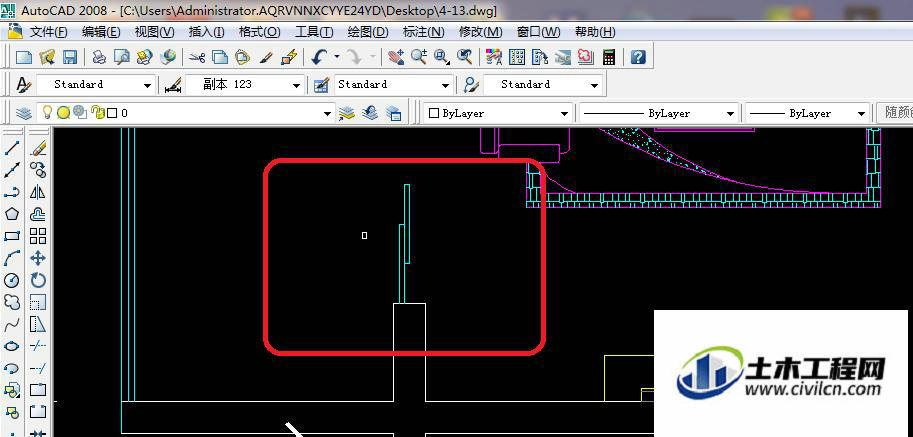The height and width of the screenshot is (437, 913).
Task: Open the Text Style manager icon
Action: pos(23,85)
